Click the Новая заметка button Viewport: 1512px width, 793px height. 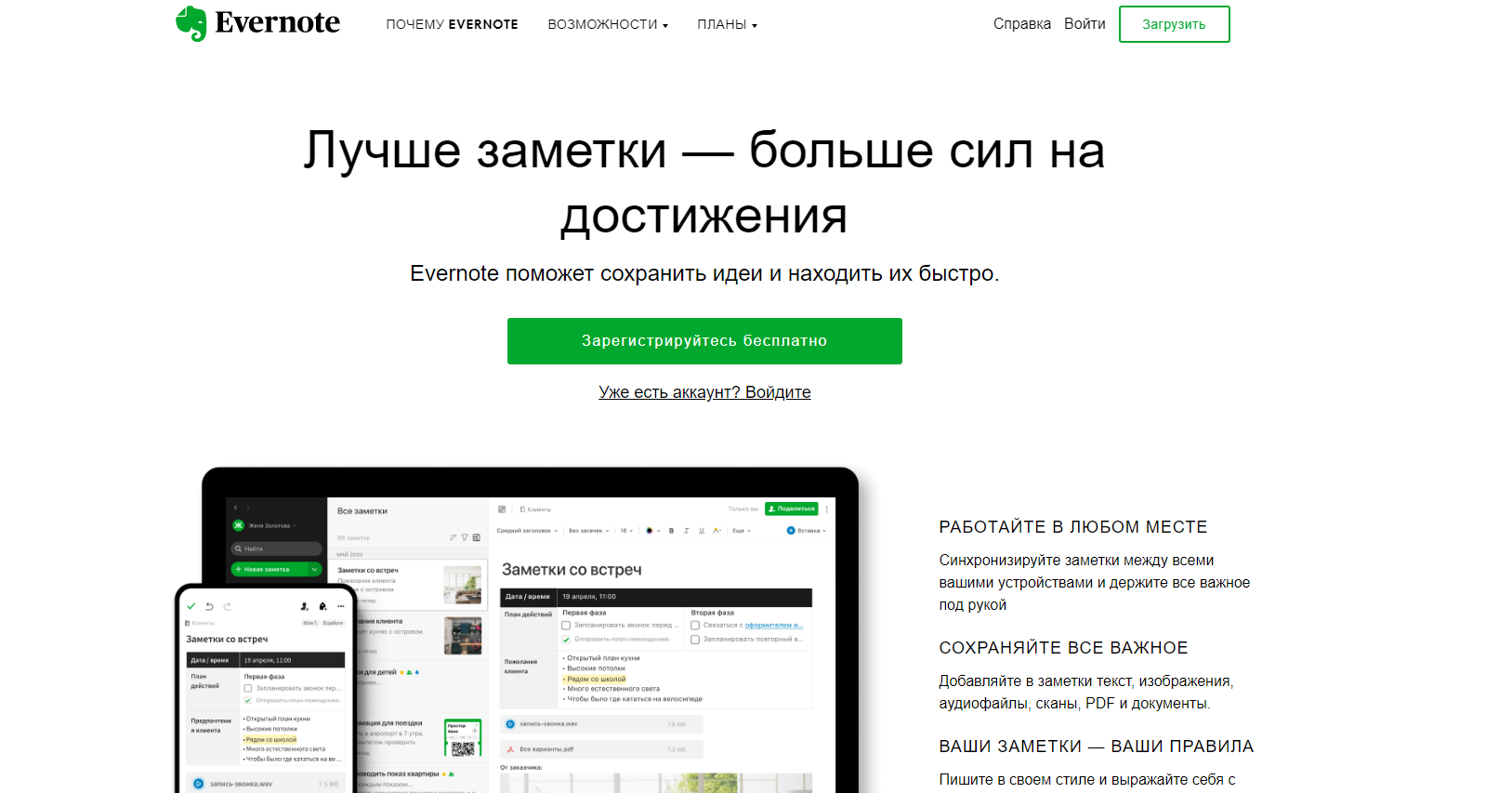click(x=270, y=569)
